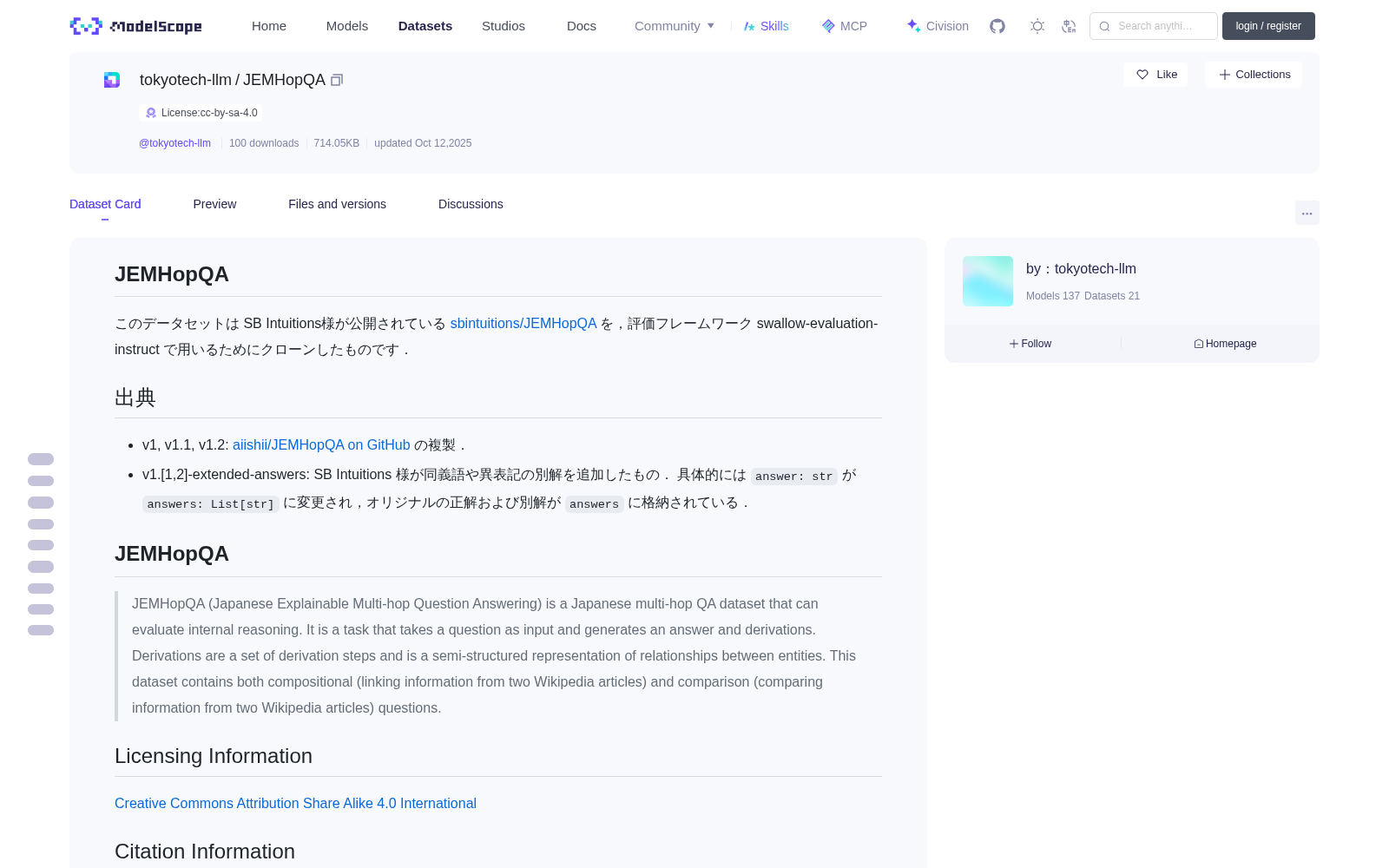
Task: Go to Home in the navigation
Action: tap(269, 26)
